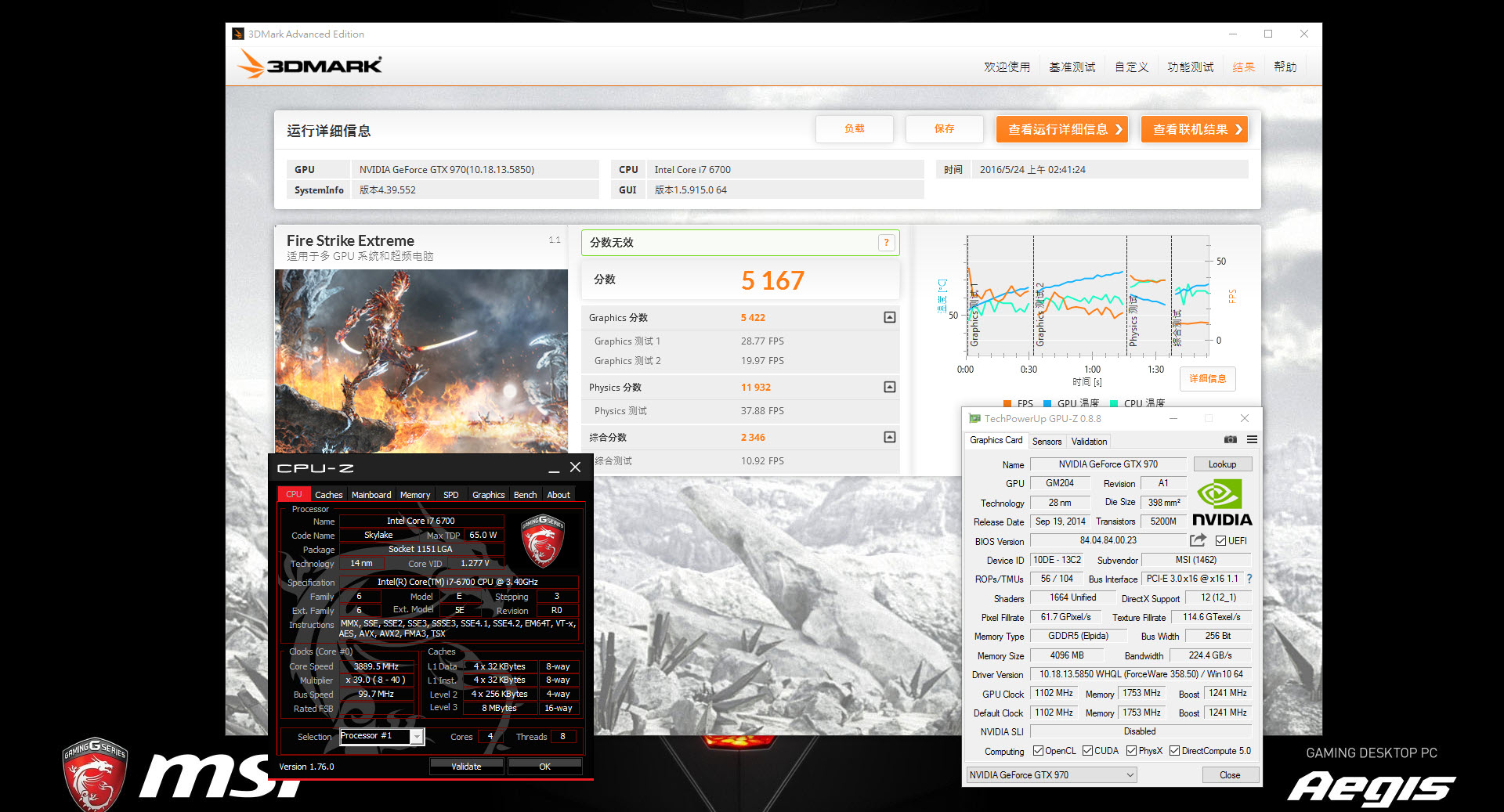
Task: Click the 详细信息 button under the chart
Action: (x=1207, y=379)
